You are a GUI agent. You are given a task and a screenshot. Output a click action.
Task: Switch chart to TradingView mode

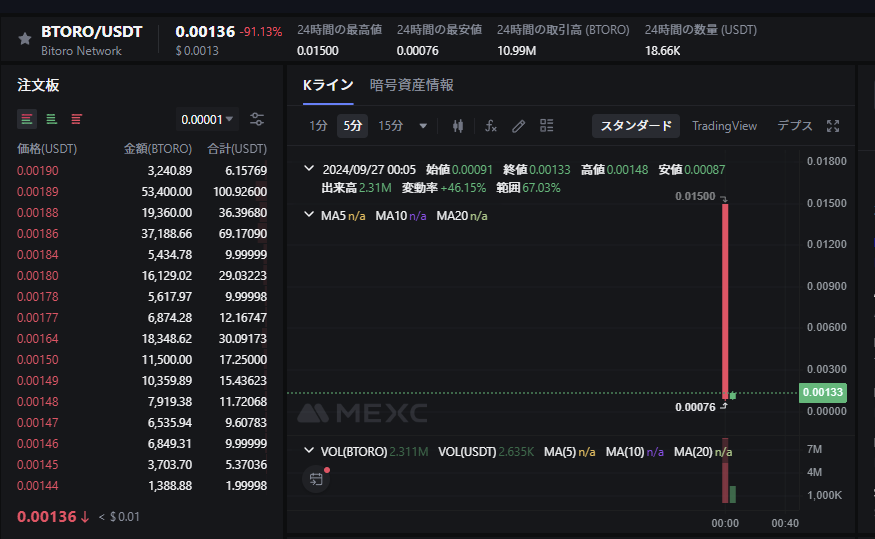[x=724, y=126]
